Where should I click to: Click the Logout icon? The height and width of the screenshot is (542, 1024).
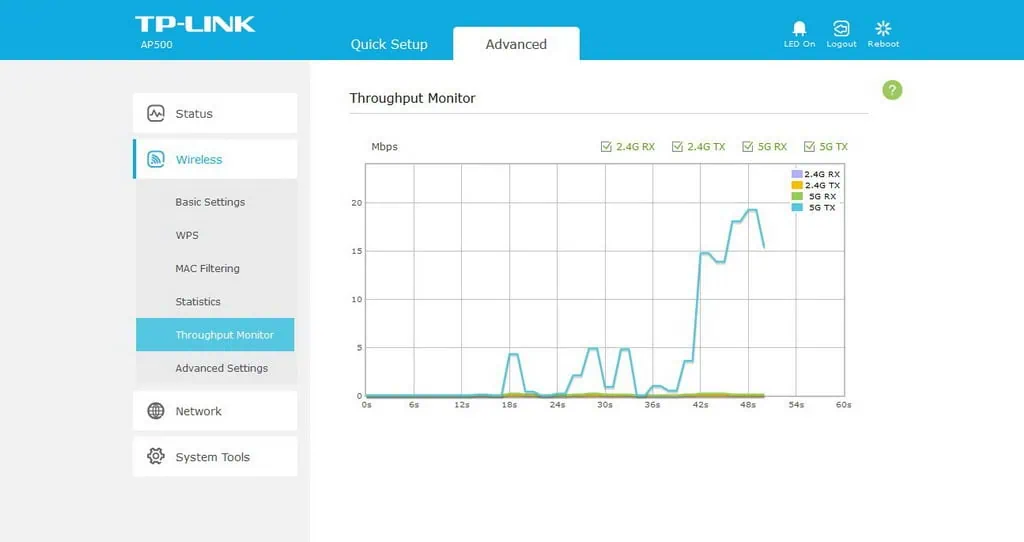(841, 28)
